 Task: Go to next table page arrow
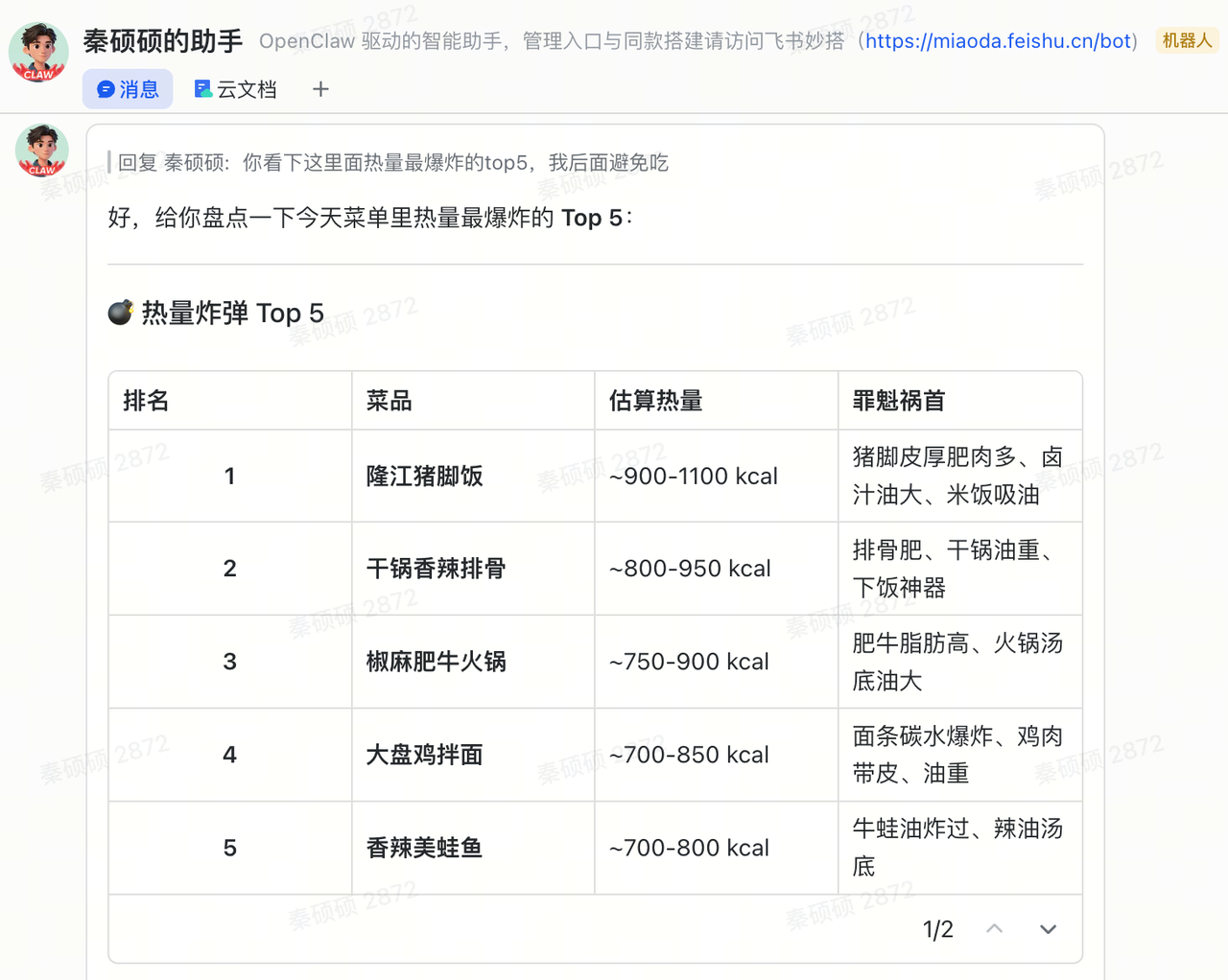tap(1048, 928)
